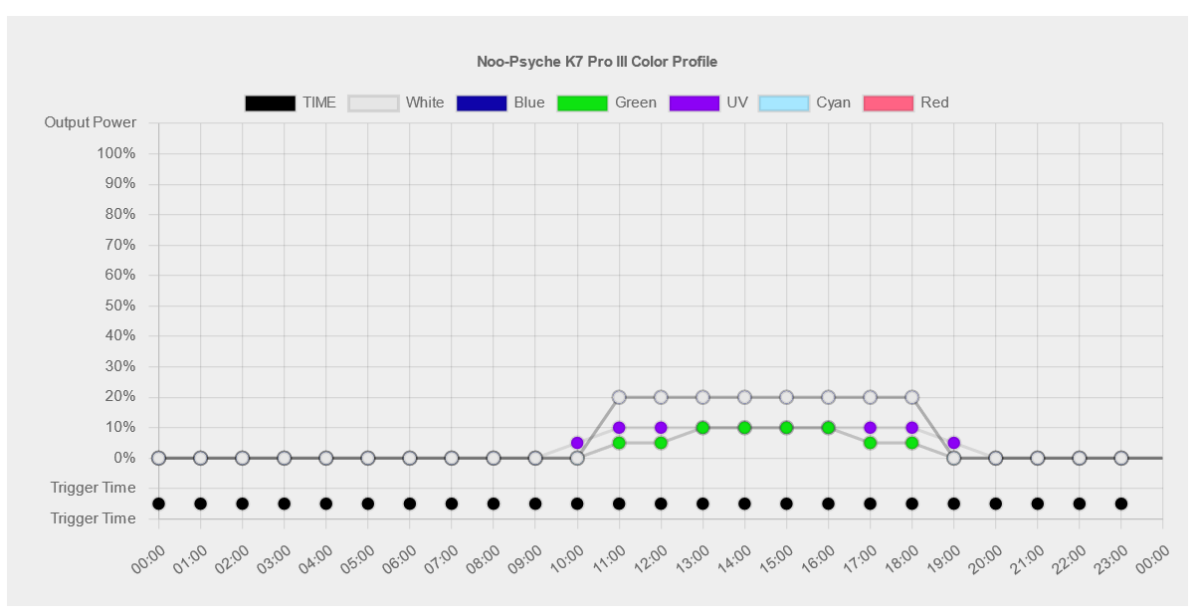Image resolution: width=1200 pixels, height=613 pixels.
Task: Click the black TIME marker at 19:00
Action: [x=954, y=504]
